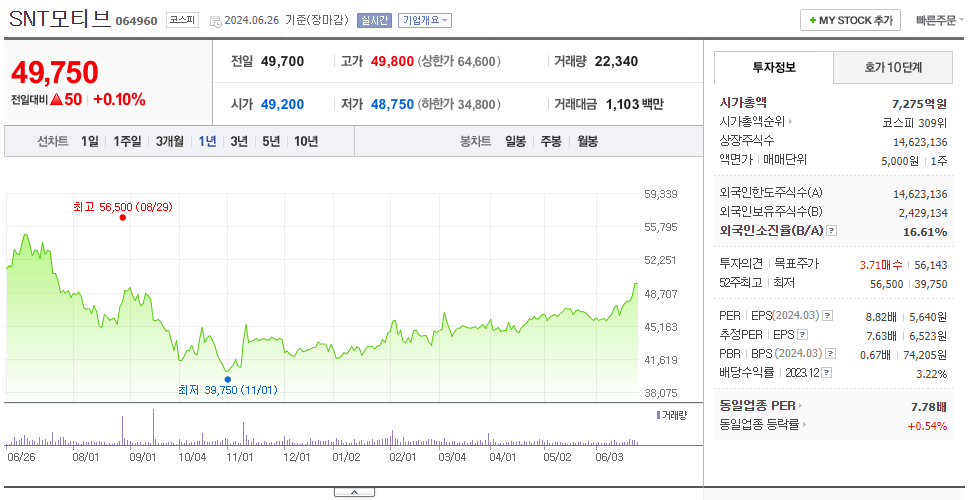The width and height of the screenshot is (968, 500).
Task: Click the 하한가 34,800 text
Action: (459, 104)
